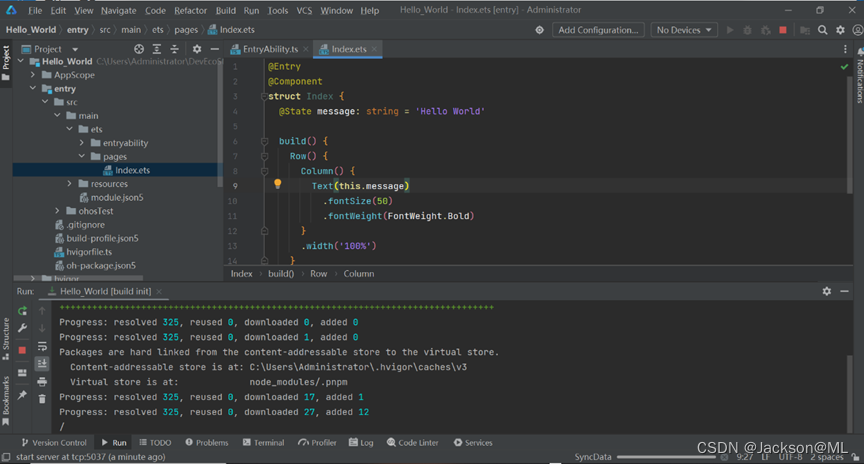Open Project panel gear options
This screenshot has height=464, width=864.
[x=196, y=49]
